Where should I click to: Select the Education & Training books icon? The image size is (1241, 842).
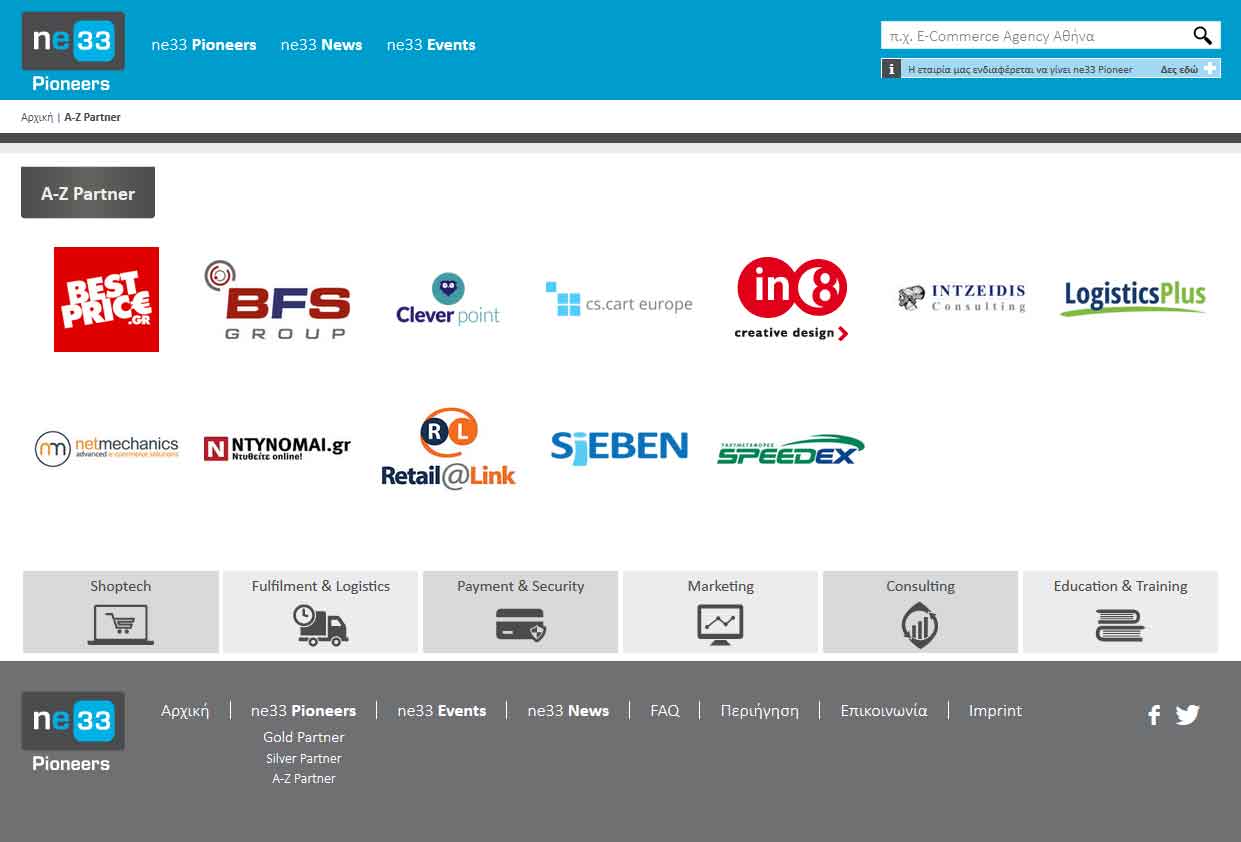(1120, 625)
